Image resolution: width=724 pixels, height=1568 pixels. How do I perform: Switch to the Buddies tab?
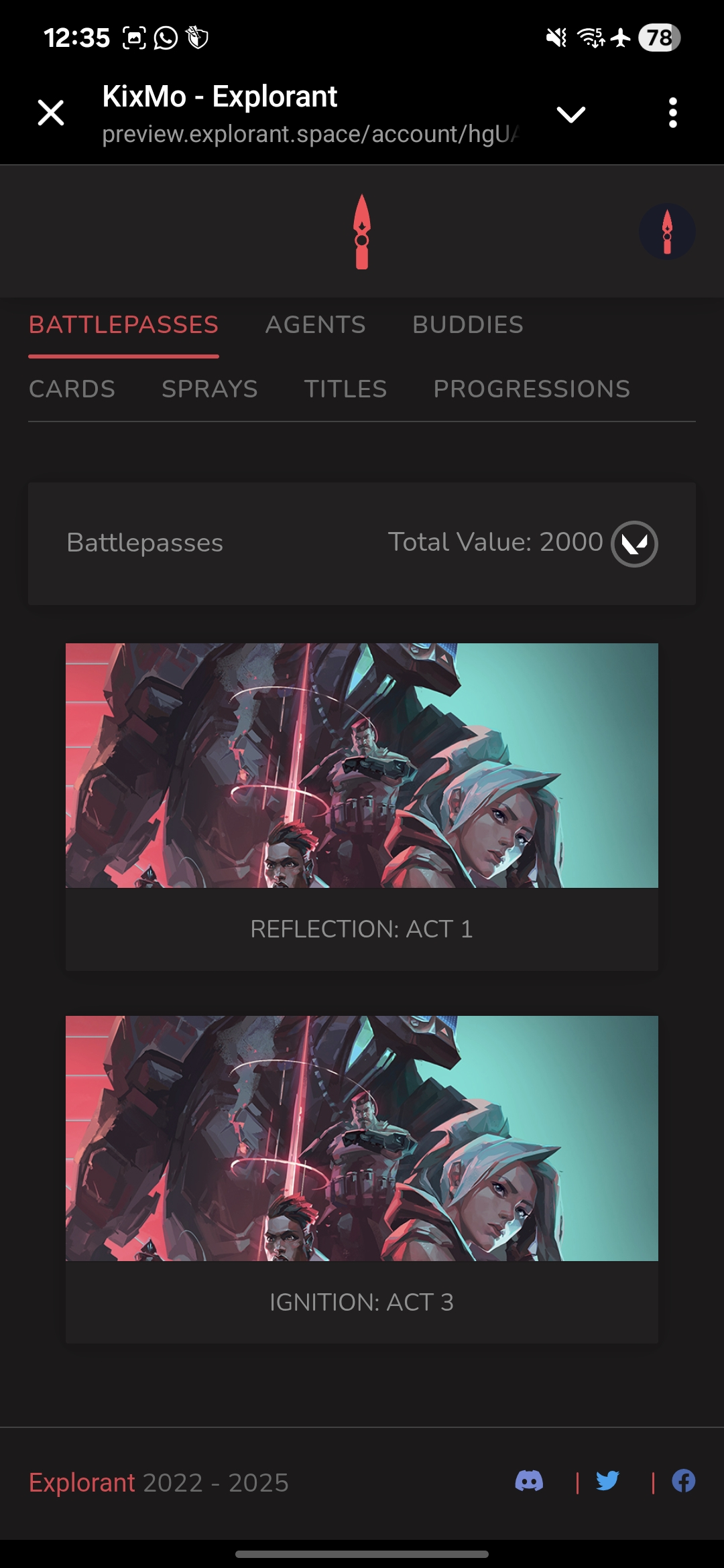click(468, 325)
